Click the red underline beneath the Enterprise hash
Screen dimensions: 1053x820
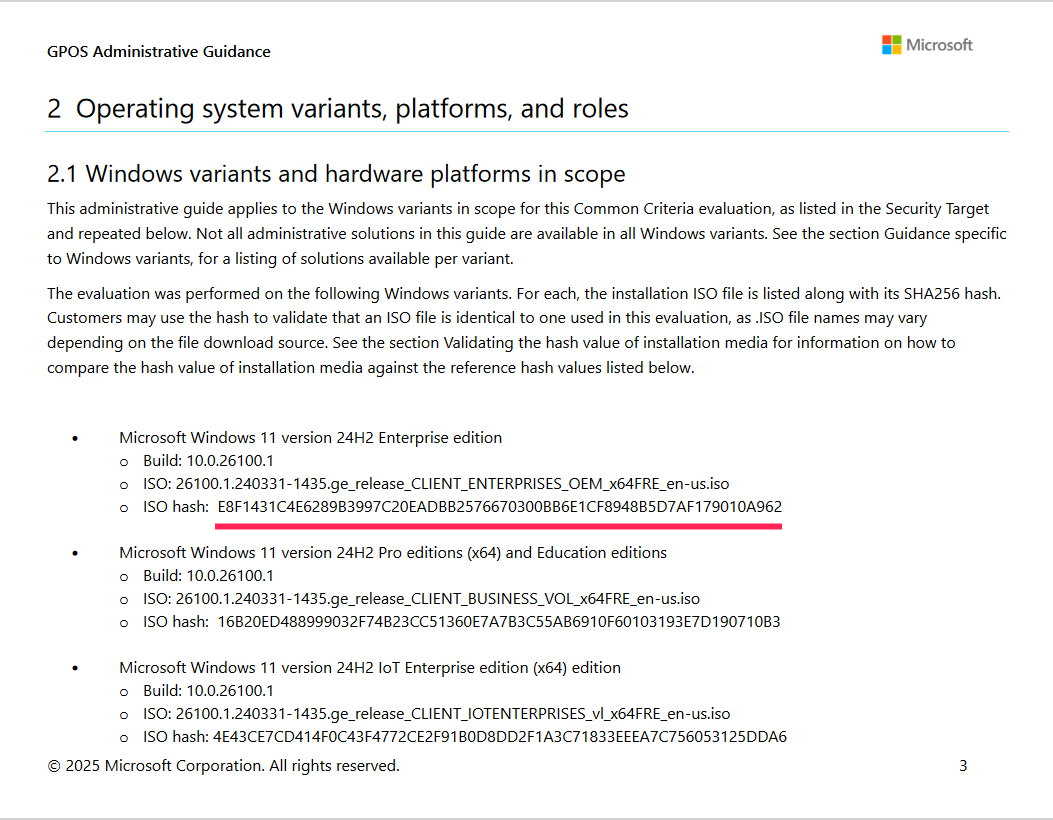click(x=498, y=527)
